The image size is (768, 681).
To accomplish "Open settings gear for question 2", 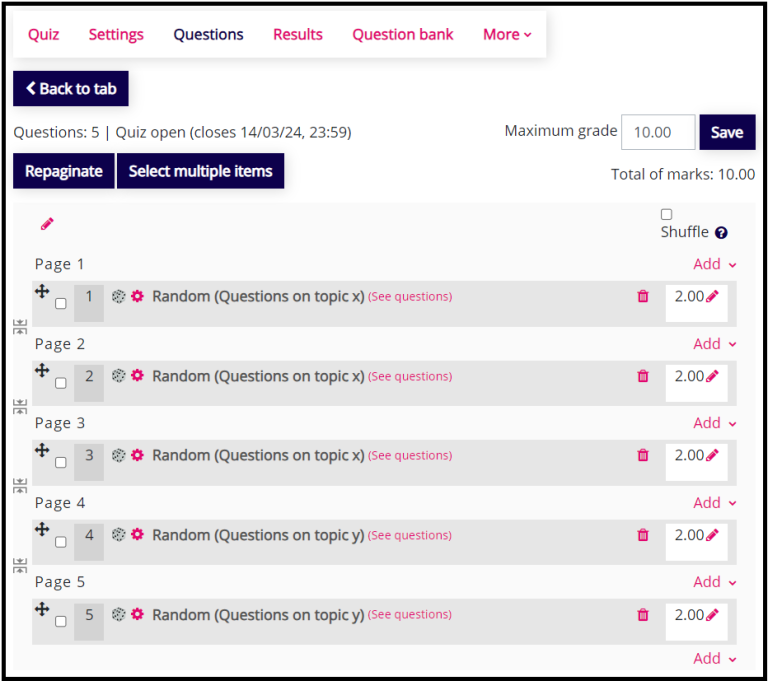I will 138,376.
